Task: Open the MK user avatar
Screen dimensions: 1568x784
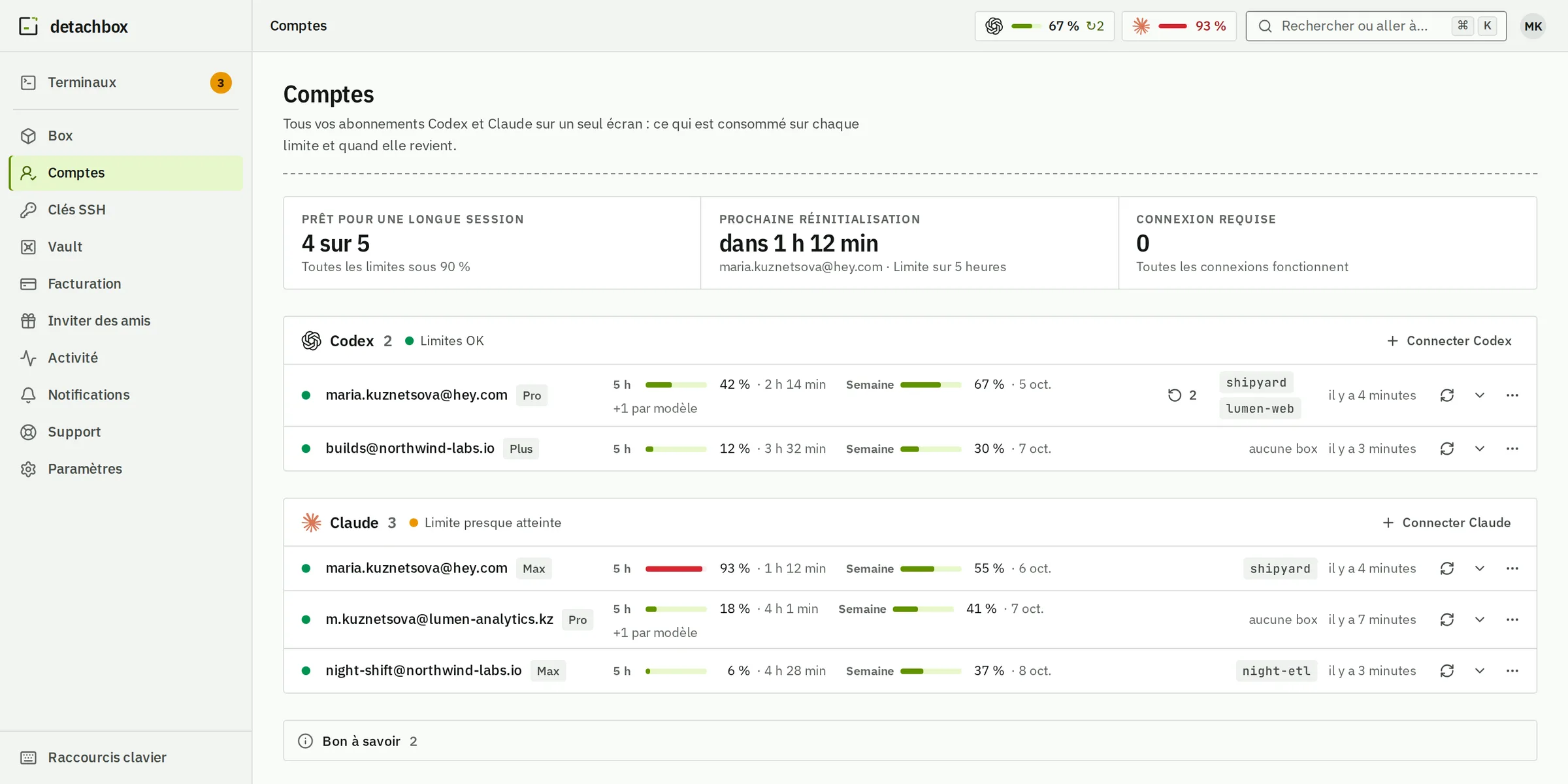Action: 1533,26
